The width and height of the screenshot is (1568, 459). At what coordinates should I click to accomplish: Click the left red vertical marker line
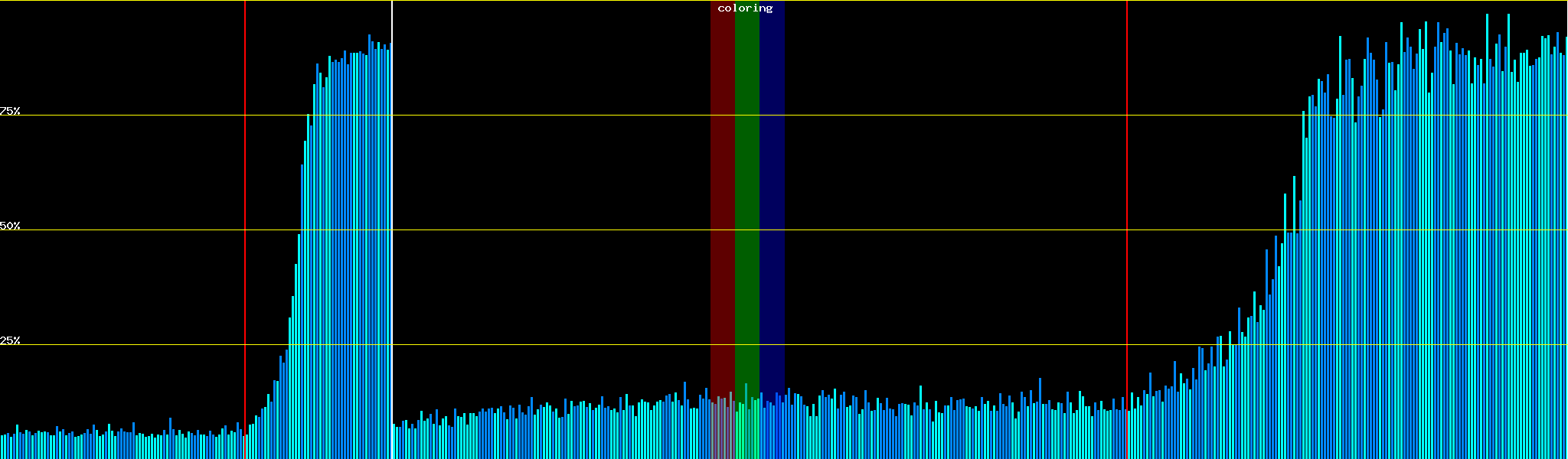click(x=245, y=191)
